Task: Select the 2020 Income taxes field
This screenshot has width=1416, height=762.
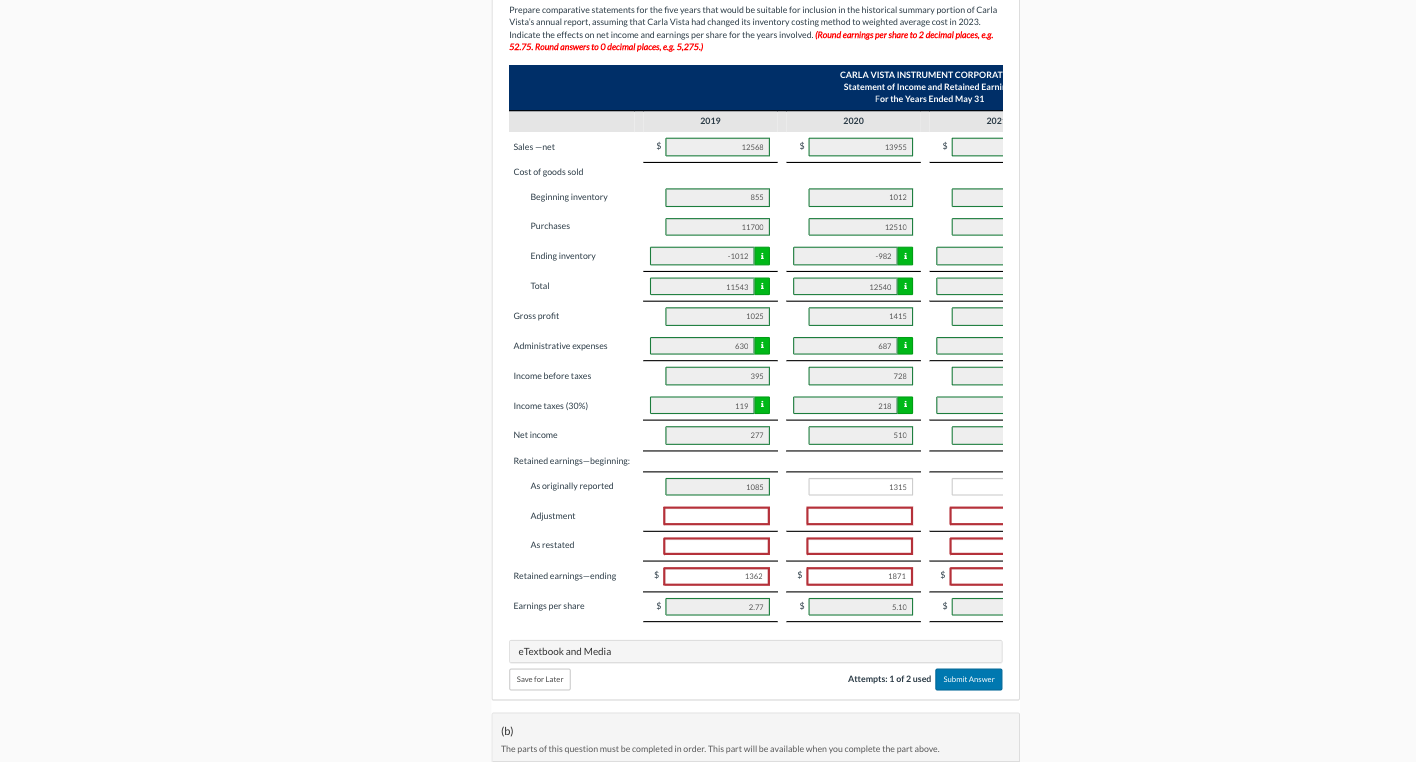Action: point(845,405)
